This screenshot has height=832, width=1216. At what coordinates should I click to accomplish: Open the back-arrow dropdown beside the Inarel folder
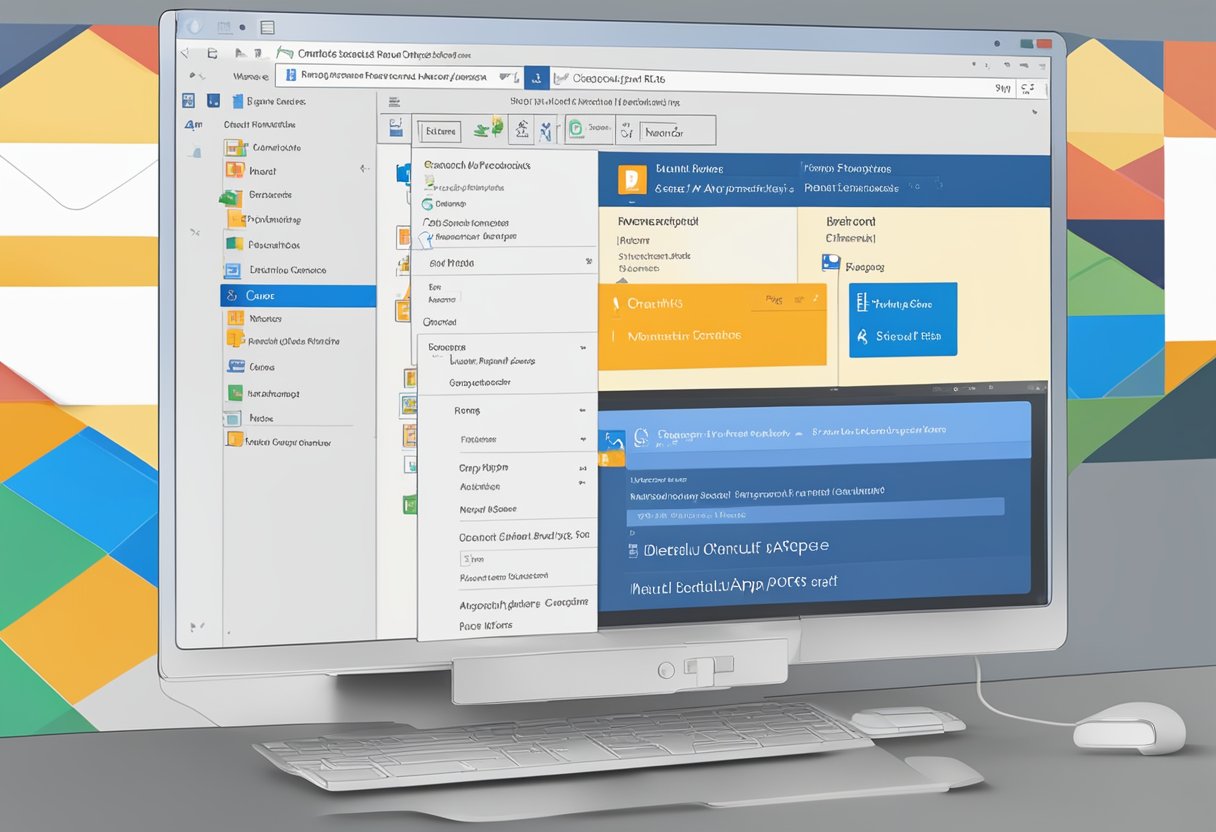(364, 171)
